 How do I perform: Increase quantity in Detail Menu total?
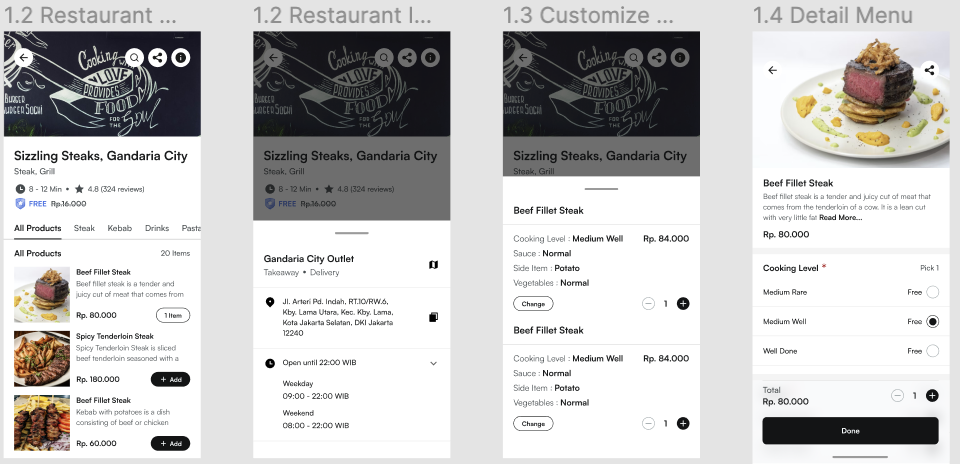click(x=932, y=395)
